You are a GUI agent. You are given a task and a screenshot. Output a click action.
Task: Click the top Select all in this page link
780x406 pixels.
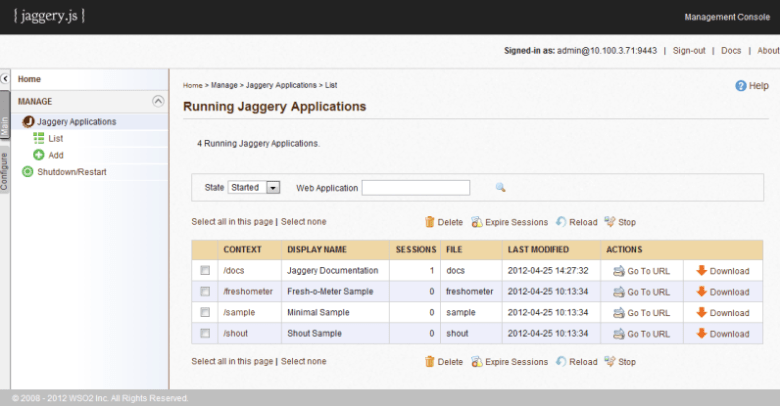pos(231,222)
